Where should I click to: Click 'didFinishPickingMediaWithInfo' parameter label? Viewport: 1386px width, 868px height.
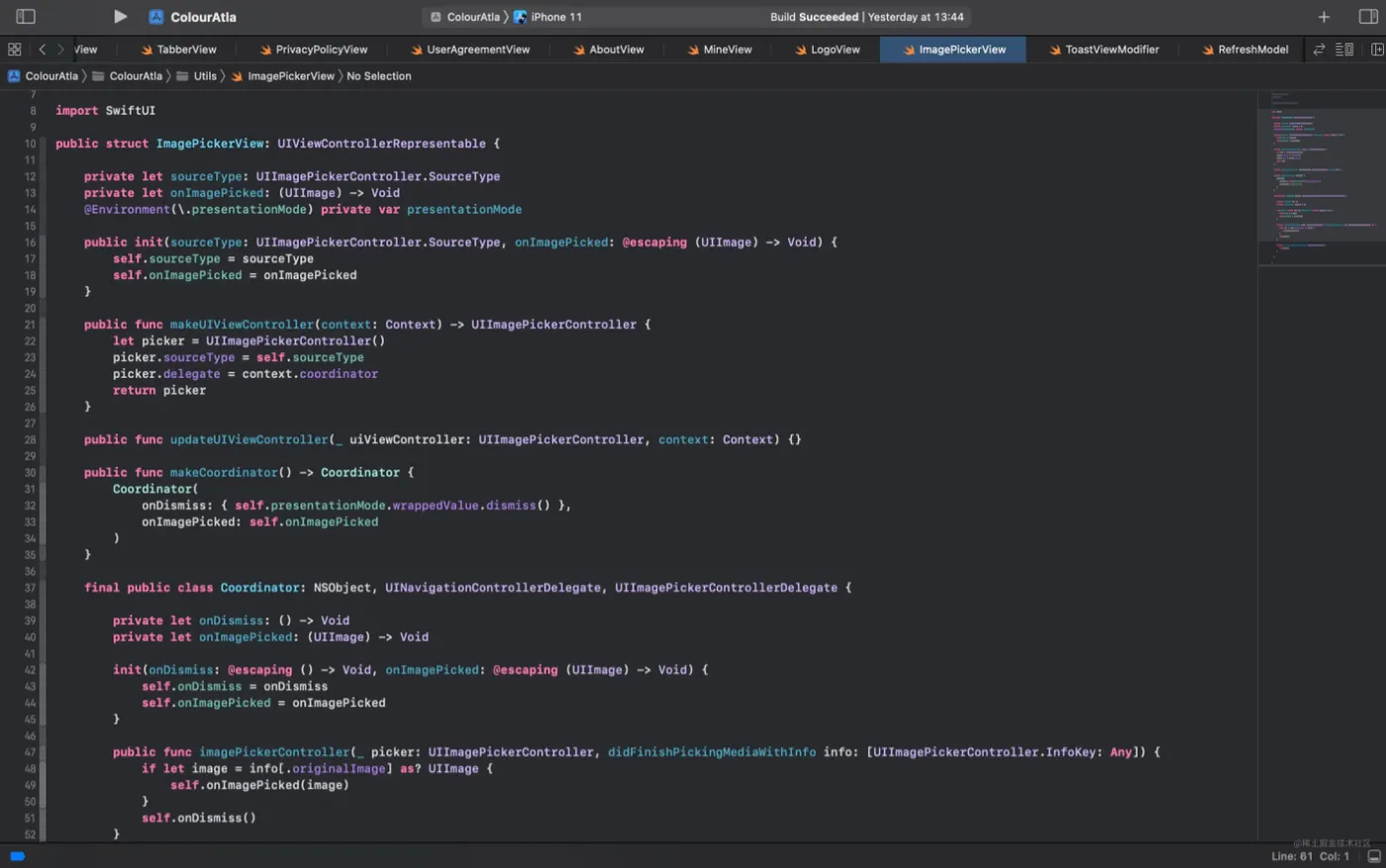click(x=712, y=752)
